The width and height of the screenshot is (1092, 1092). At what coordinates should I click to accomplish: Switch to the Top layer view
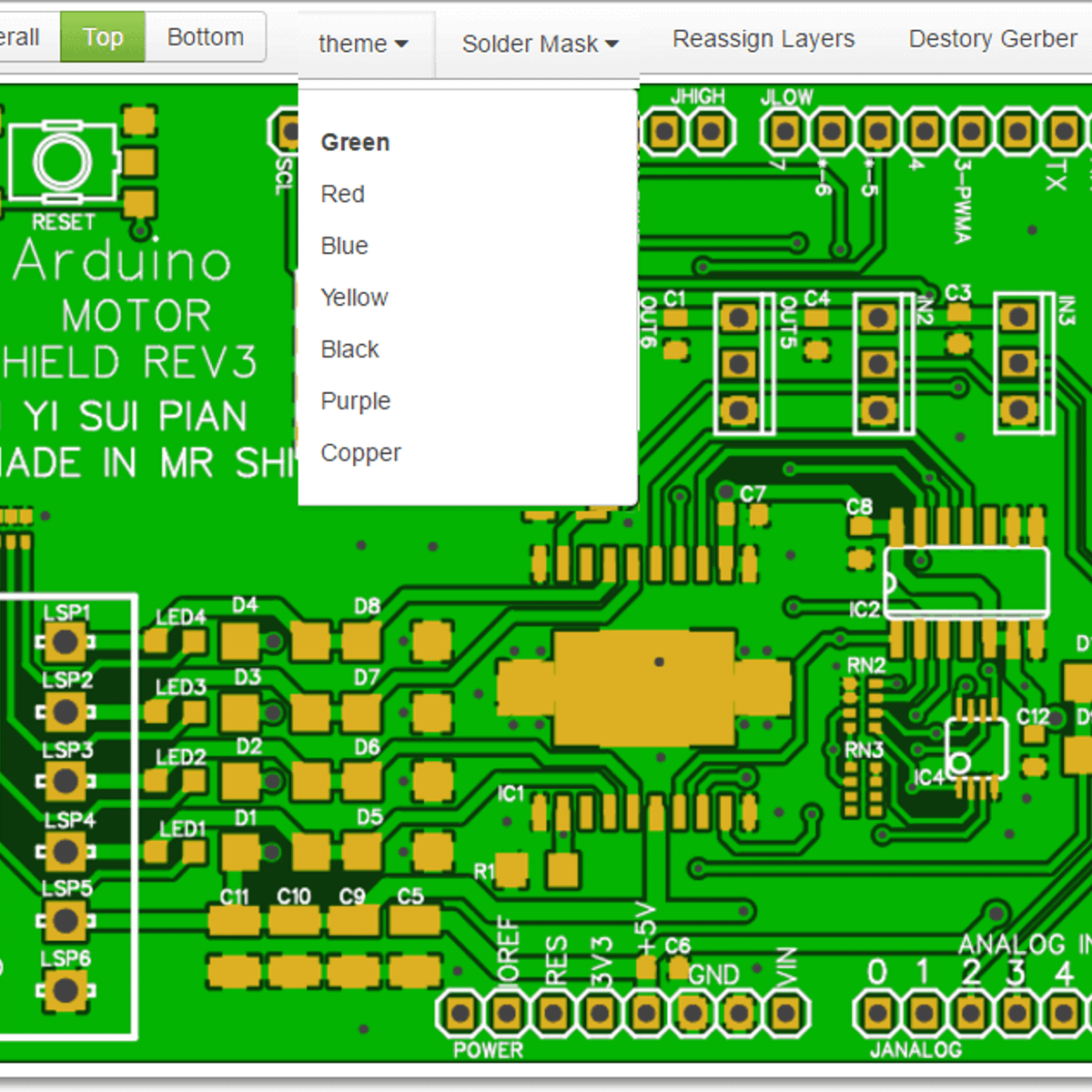102,37
